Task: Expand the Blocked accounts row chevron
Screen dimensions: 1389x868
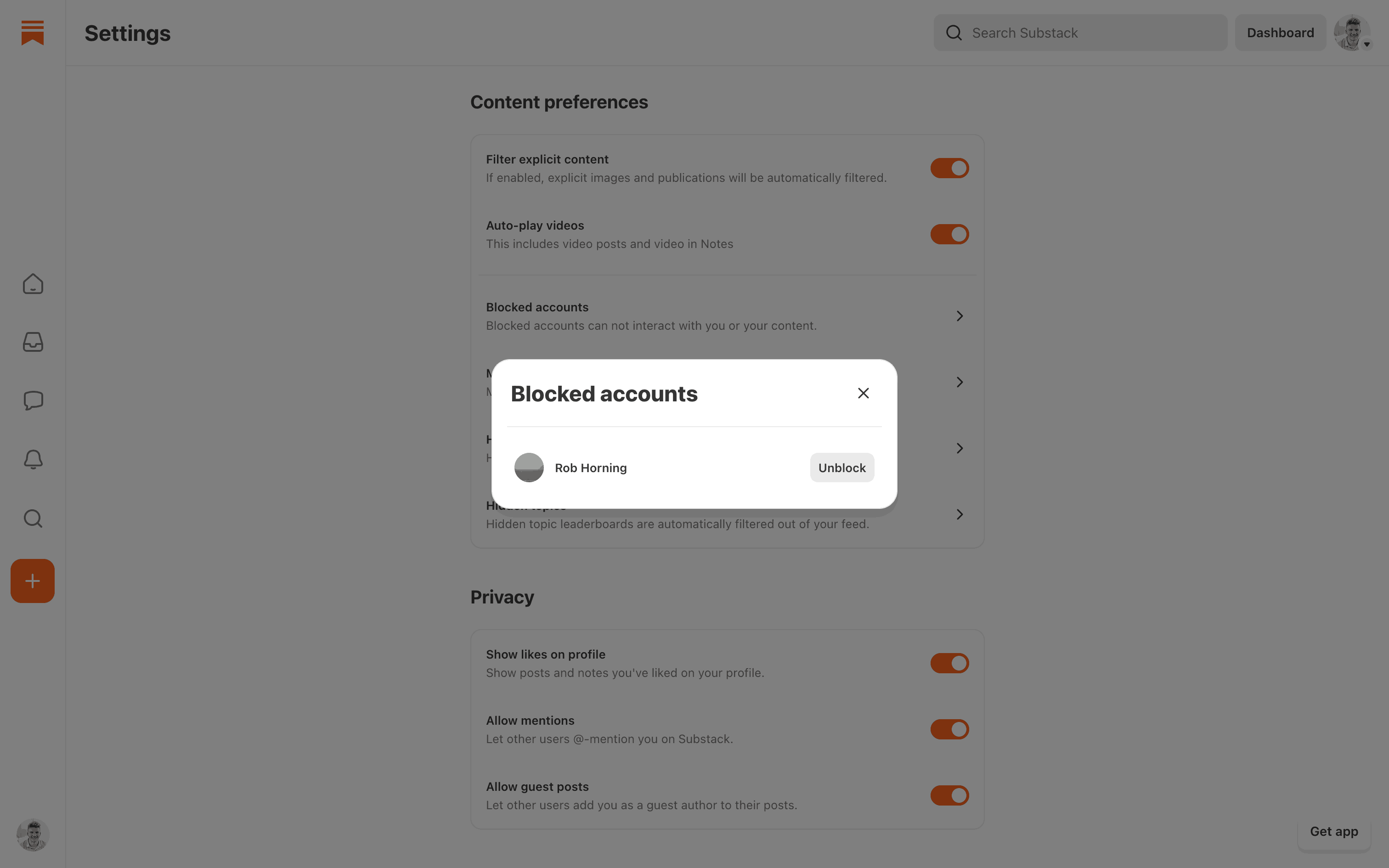Action: (x=960, y=316)
